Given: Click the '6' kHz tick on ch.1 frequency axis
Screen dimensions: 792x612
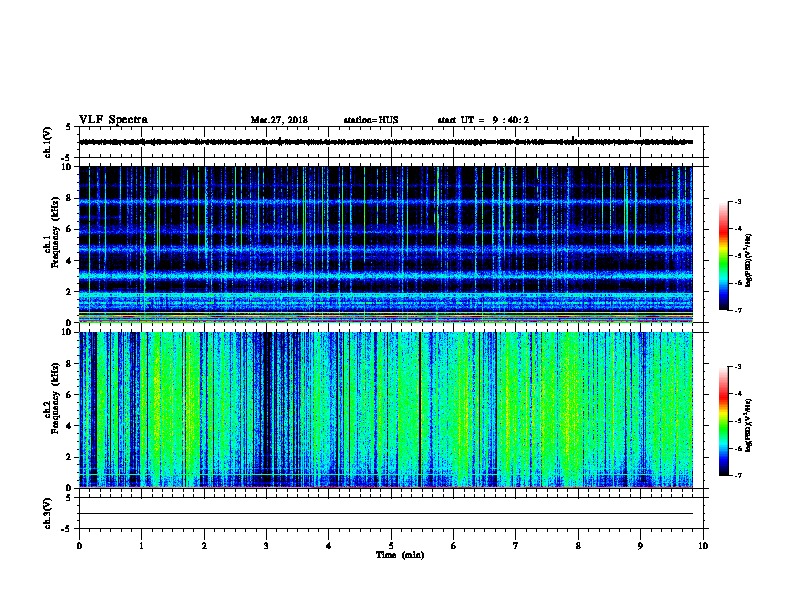Looking at the screenshot, I should (x=69, y=229).
